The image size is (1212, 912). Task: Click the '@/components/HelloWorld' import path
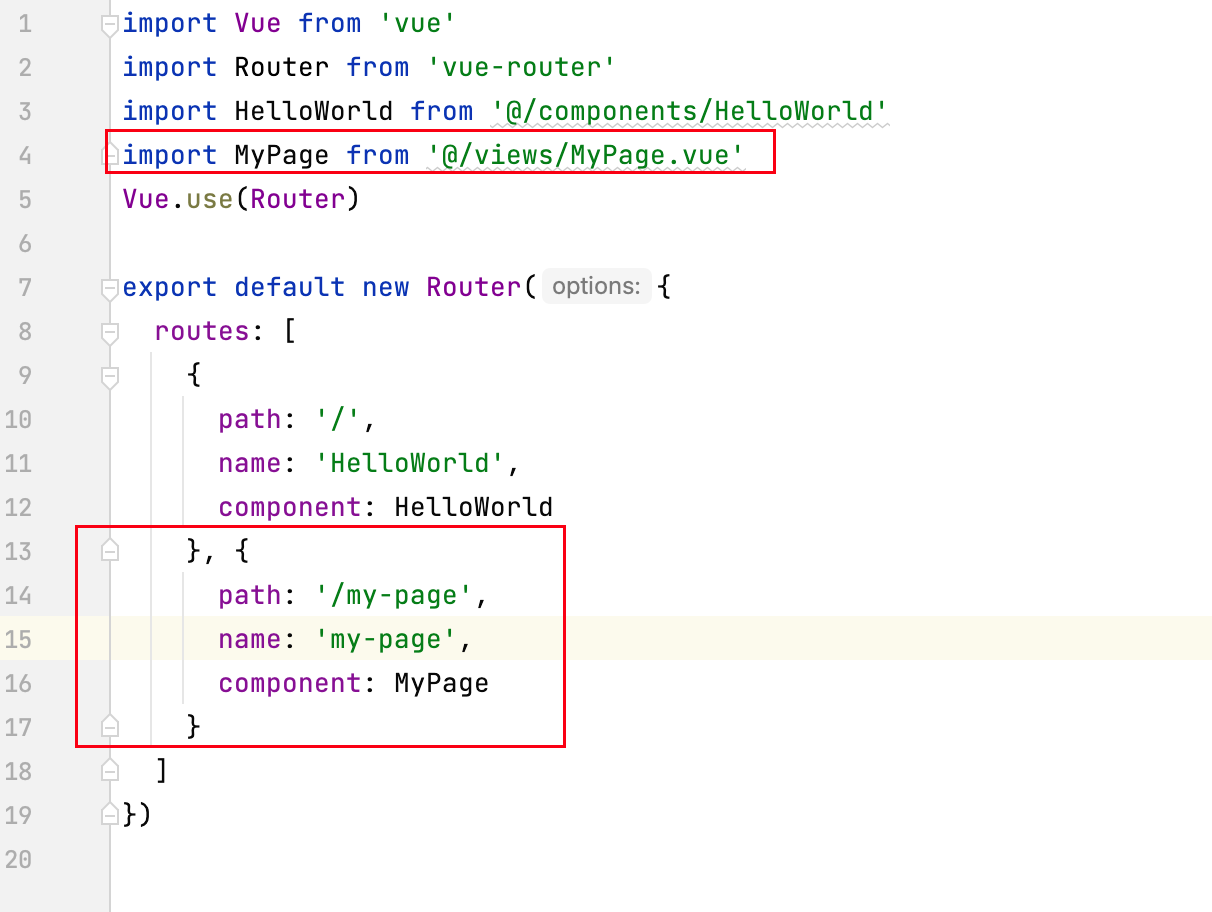[x=690, y=111]
